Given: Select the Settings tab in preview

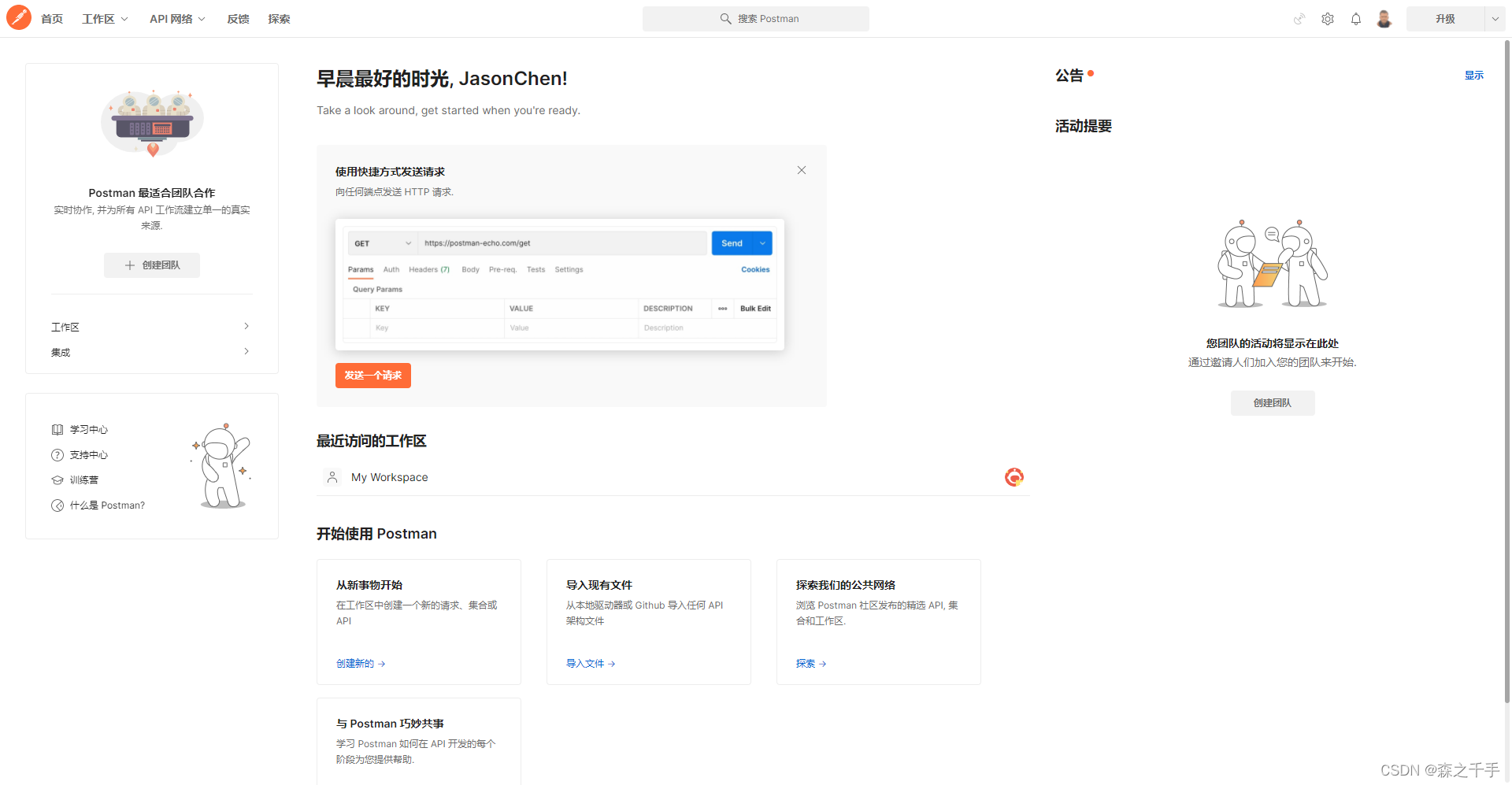Looking at the screenshot, I should click(569, 269).
